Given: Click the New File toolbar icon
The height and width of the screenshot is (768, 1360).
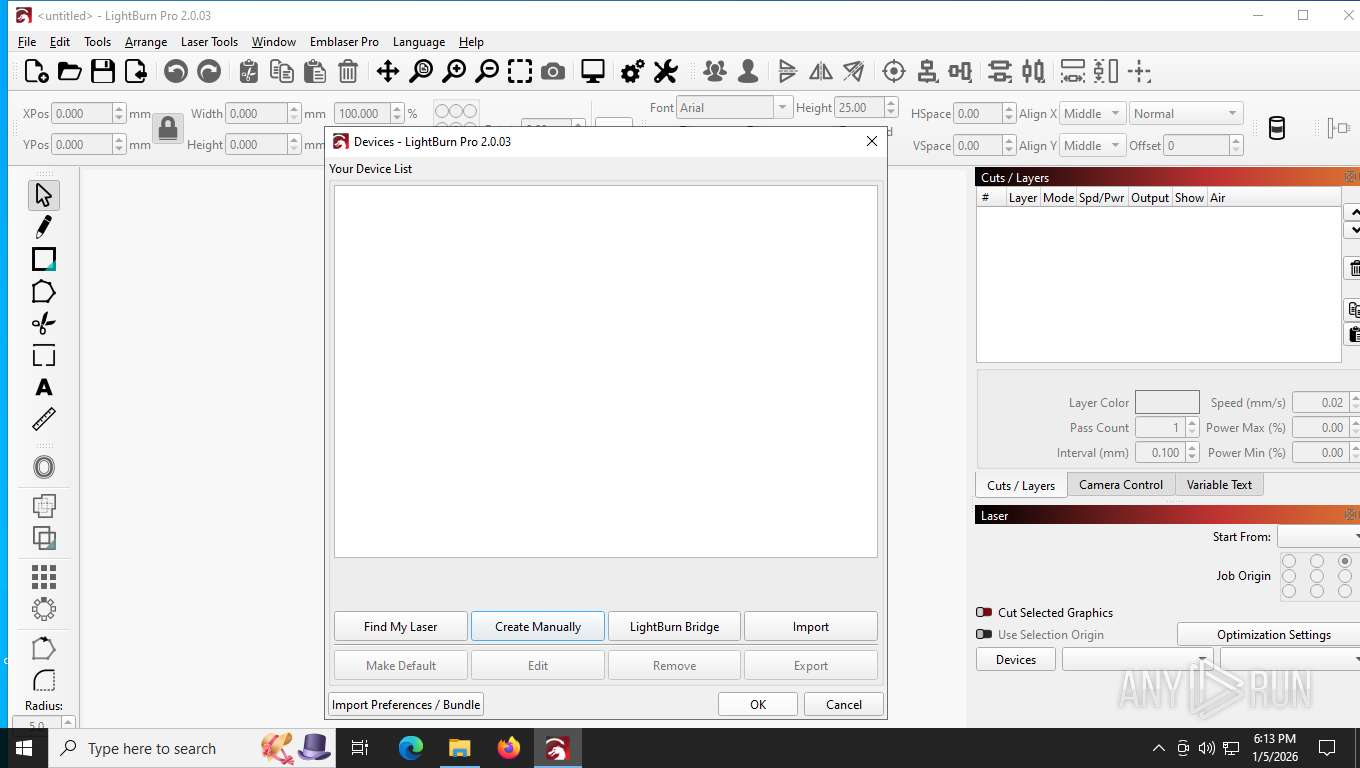Looking at the screenshot, I should click(36, 71).
